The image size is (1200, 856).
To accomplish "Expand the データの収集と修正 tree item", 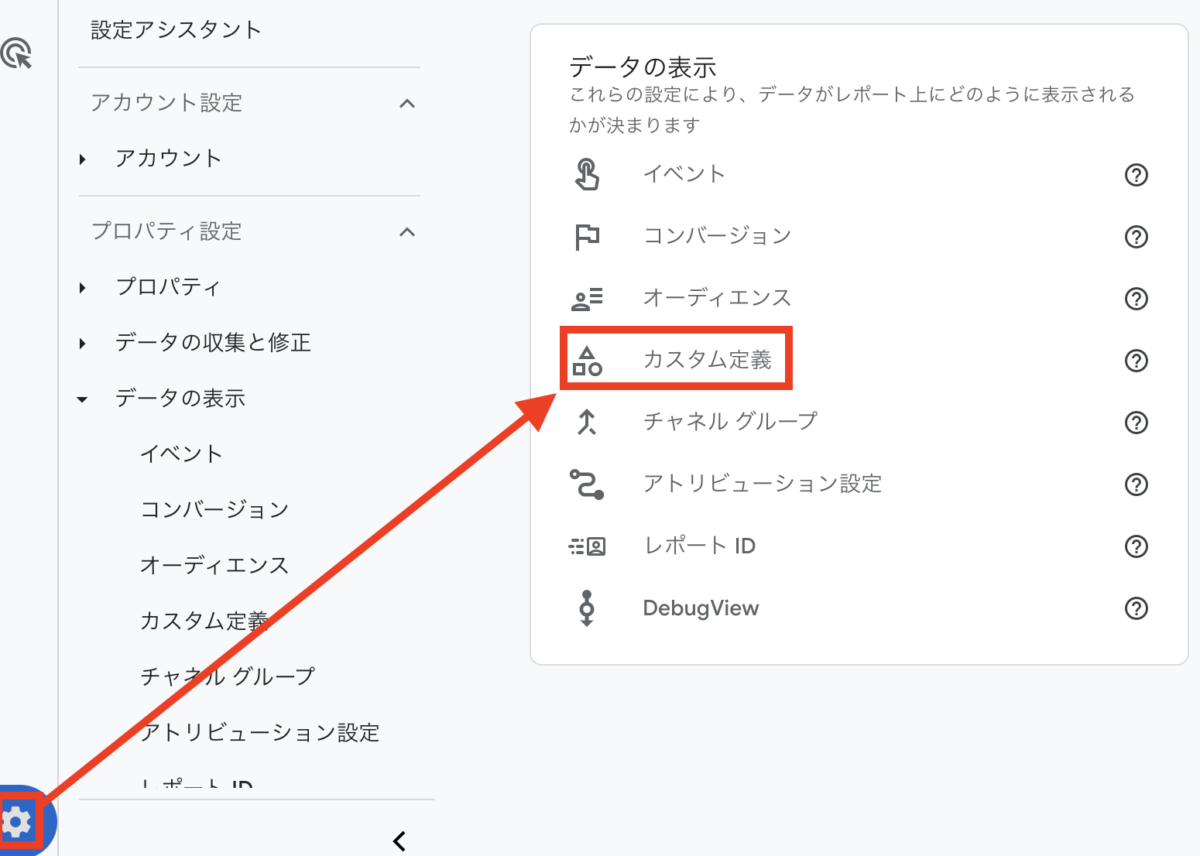I will (83, 344).
